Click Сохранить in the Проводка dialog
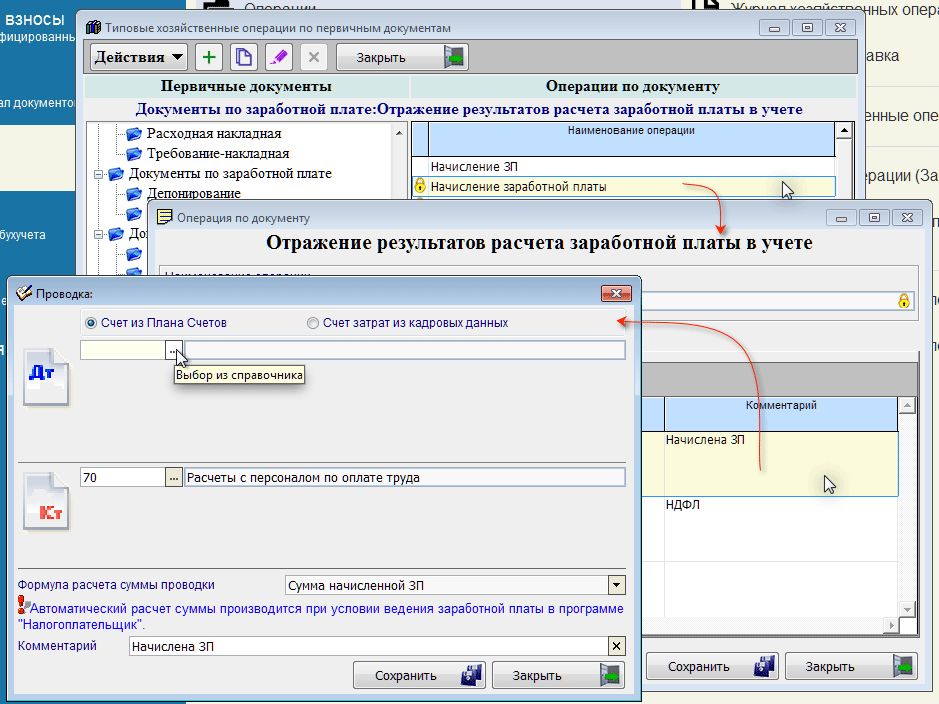The height and width of the screenshot is (704, 939). [x=419, y=675]
